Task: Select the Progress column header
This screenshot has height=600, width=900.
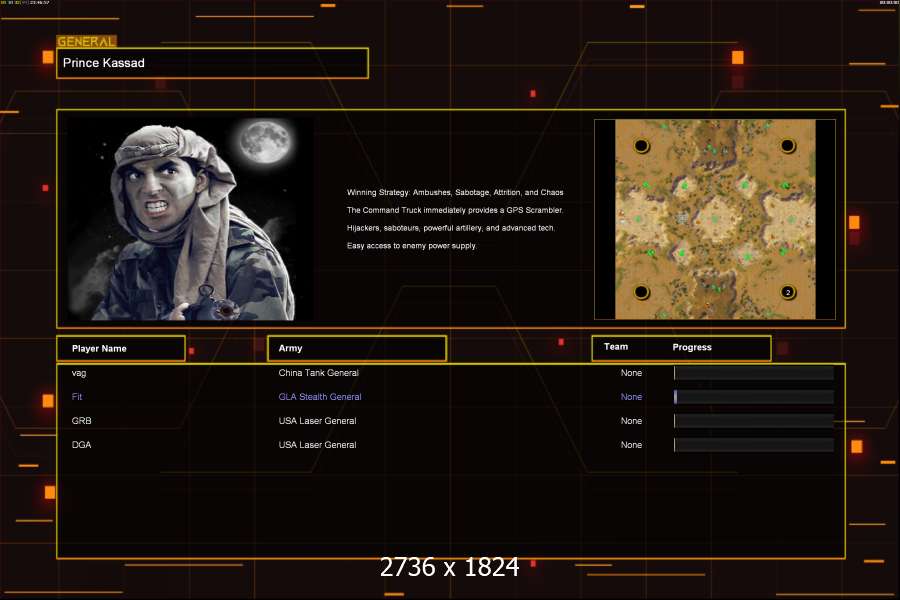Action: (x=692, y=347)
